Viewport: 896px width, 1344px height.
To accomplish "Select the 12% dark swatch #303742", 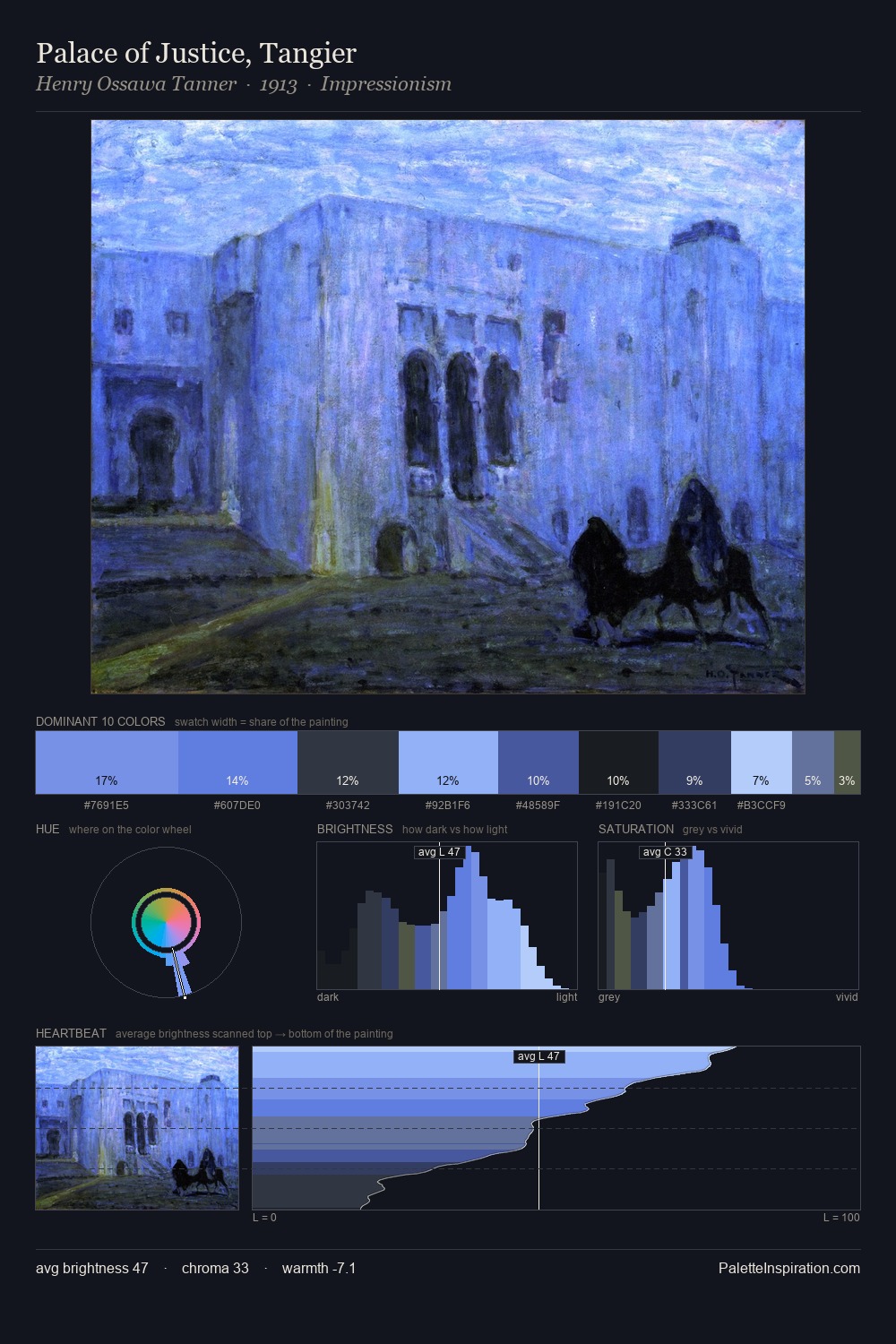I will 348,762.
